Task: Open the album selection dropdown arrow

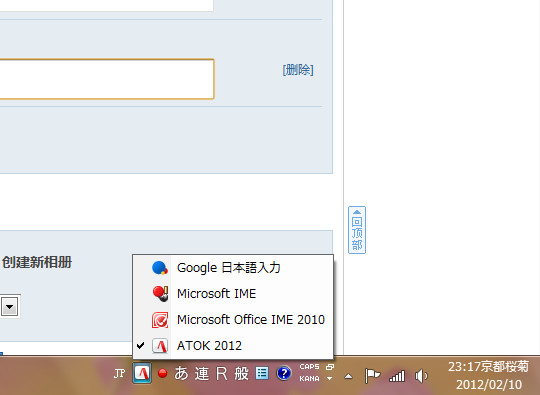Action: (9, 306)
